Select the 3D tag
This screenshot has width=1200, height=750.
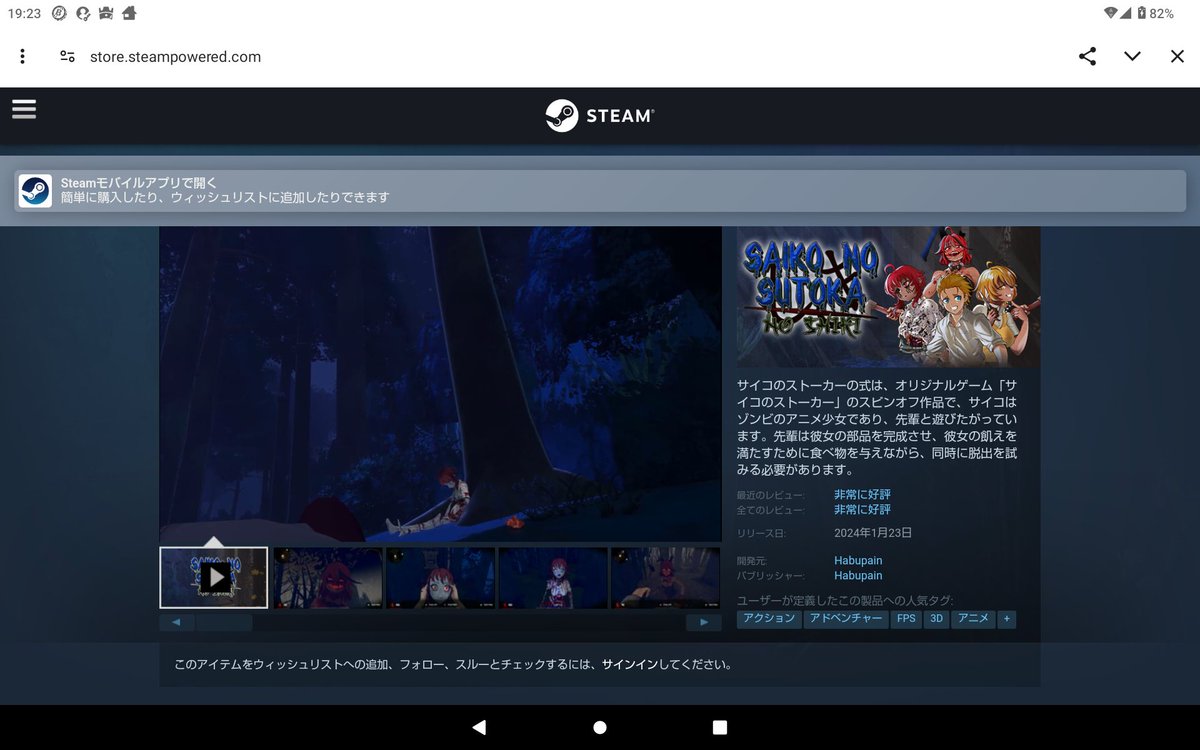pyautogui.click(x=937, y=619)
